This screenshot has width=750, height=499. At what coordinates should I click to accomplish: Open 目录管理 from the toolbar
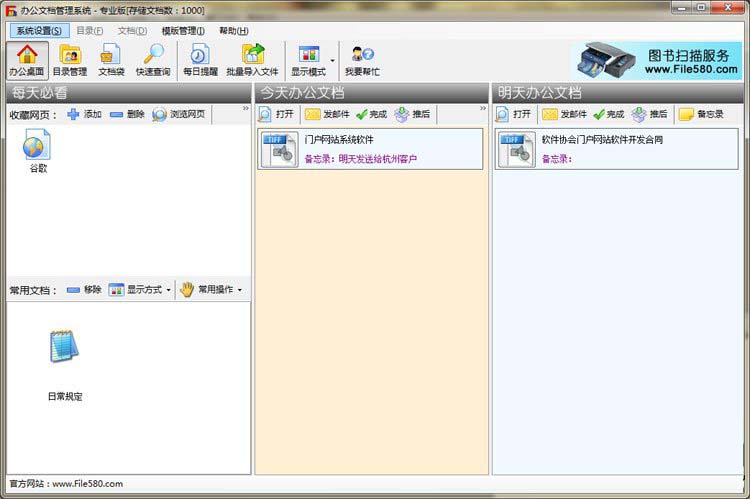pos(69,60)
